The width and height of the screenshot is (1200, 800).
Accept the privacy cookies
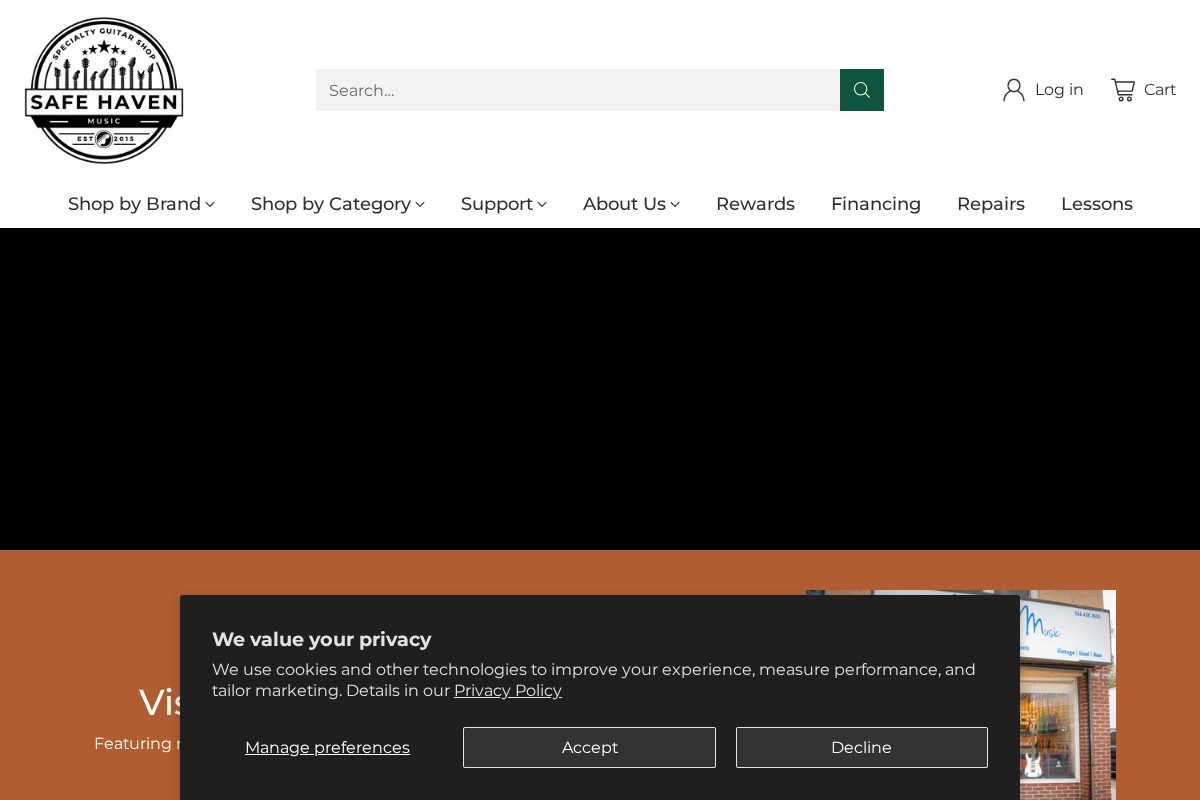(x=589, y=747)
